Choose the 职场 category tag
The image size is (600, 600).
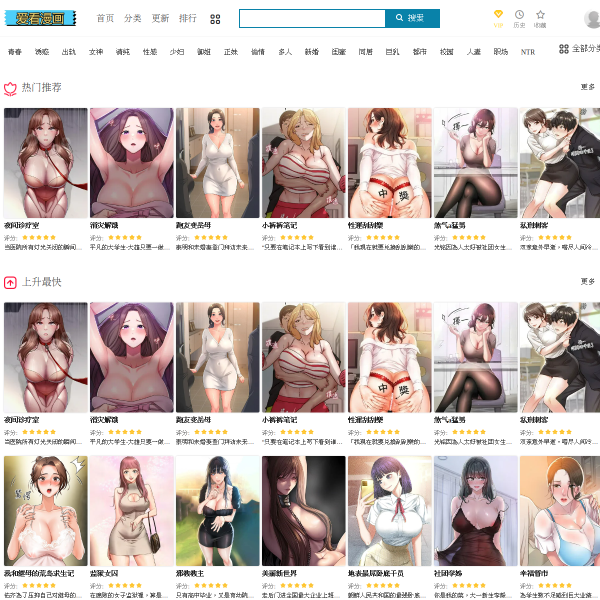click(x=500, y=51)
